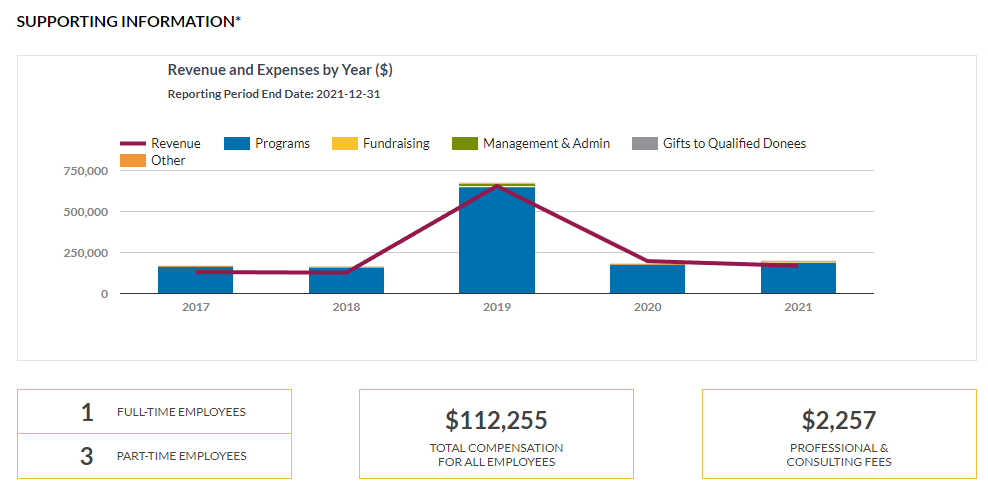Select the 2020 blue expenses bar
Image resolution: width=988 pixels, height=496 pixels.
click(x=647, y=280)
